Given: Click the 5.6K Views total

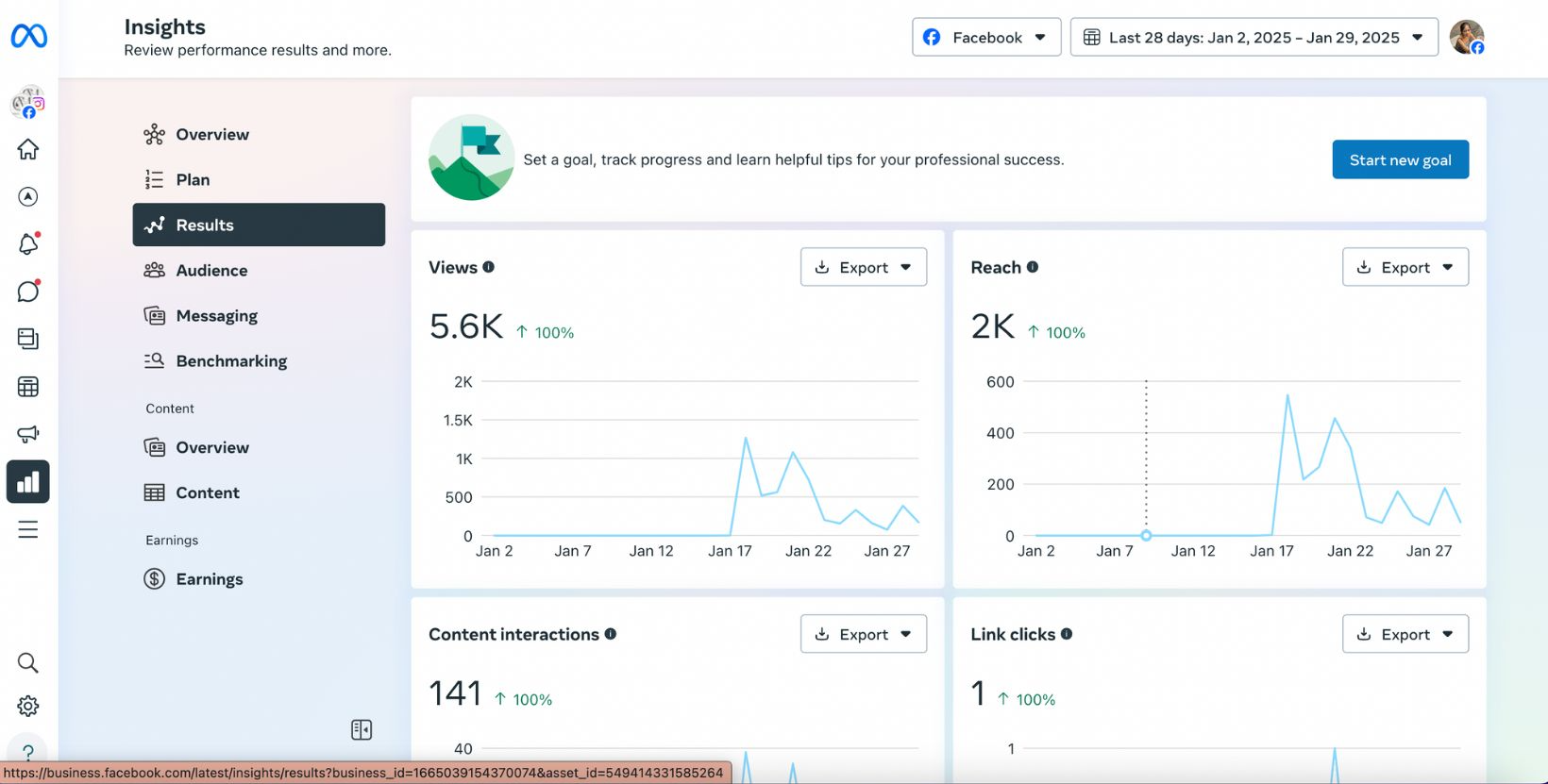Looking at the screenshot, I should pos(466,326).
